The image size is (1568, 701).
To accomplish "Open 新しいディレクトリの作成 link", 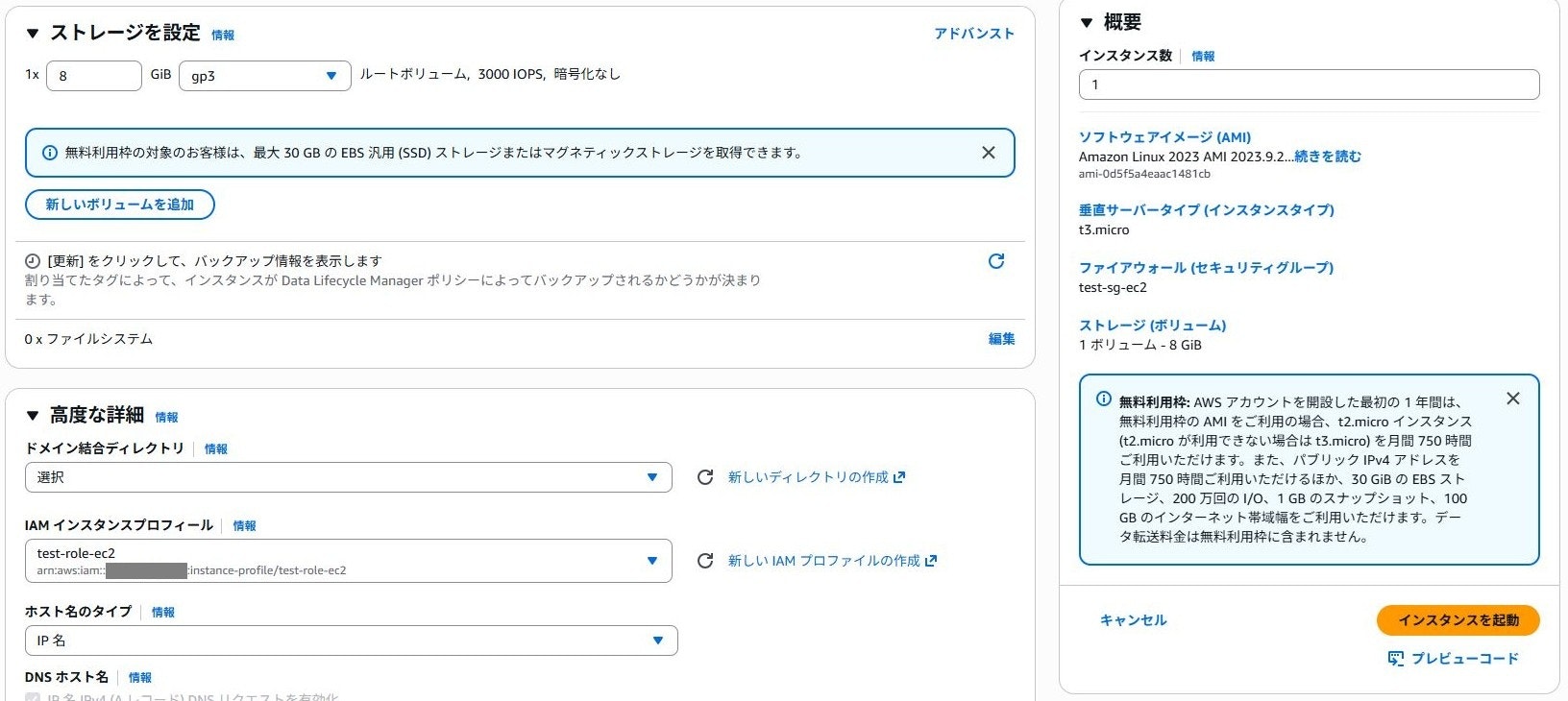I will coord(808,477).
